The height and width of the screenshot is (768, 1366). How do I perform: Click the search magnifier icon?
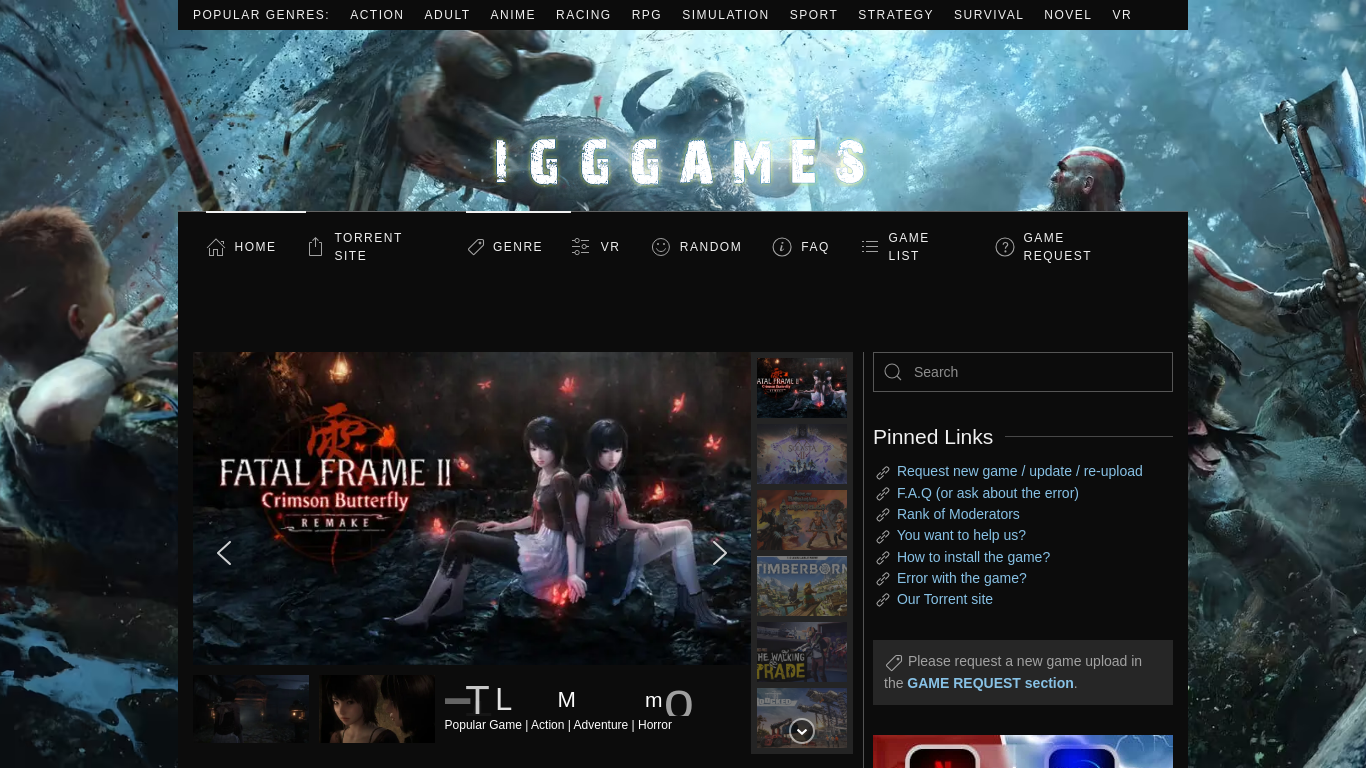point(893,372)
